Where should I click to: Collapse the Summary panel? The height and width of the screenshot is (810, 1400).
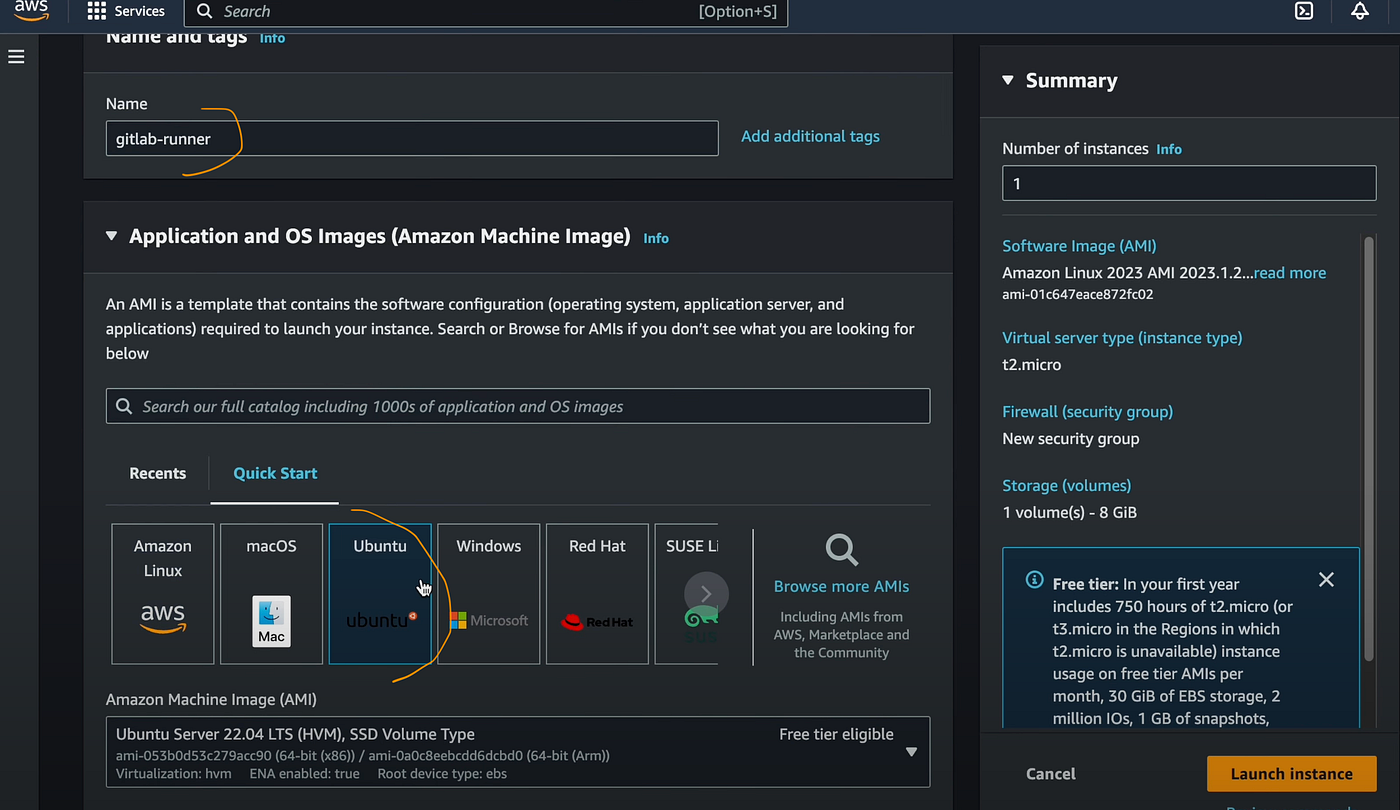click(x=1007, y=80)
